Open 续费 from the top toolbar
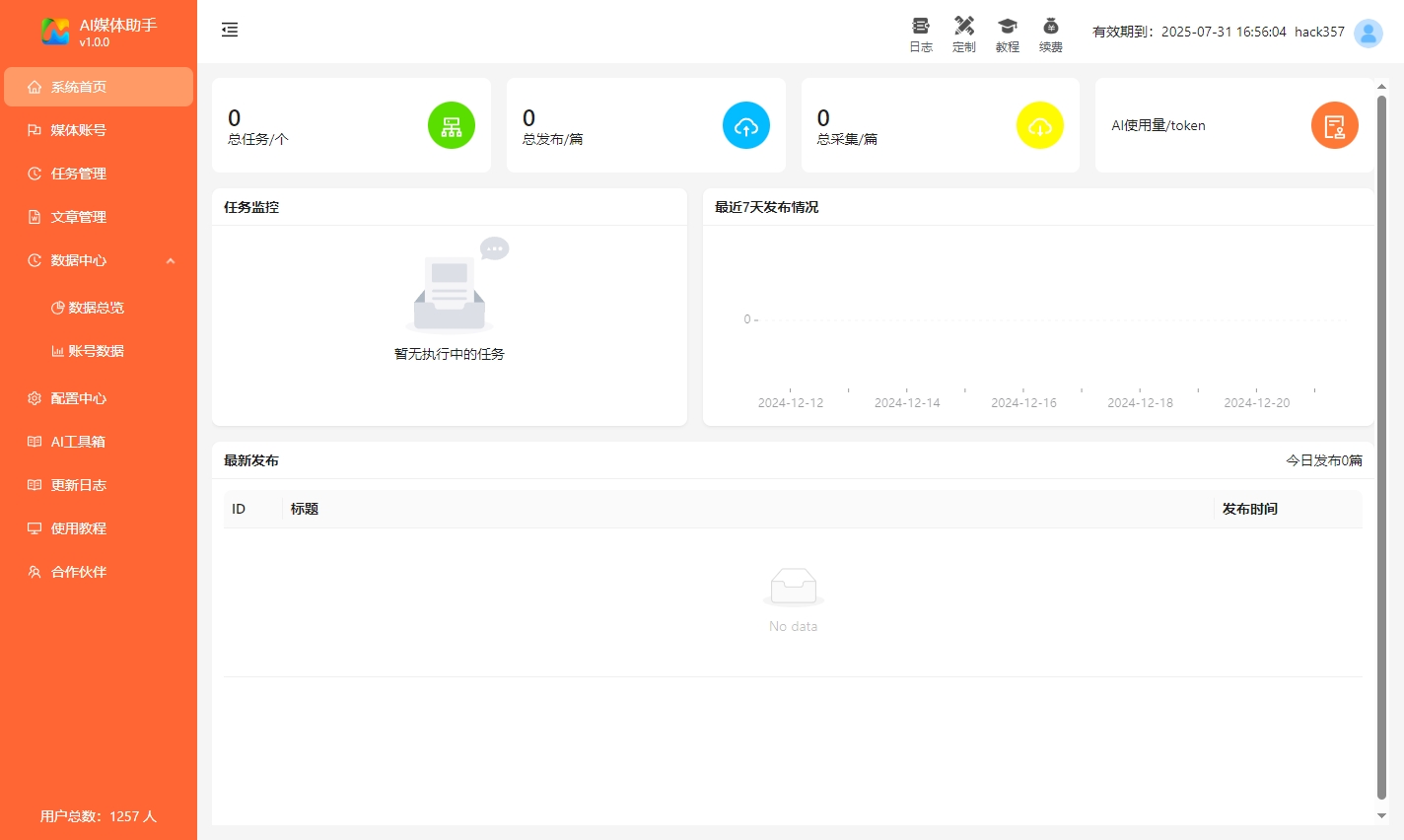Image resolution: width=1404 pixels, height=840 pixels. pos(1051,35)
